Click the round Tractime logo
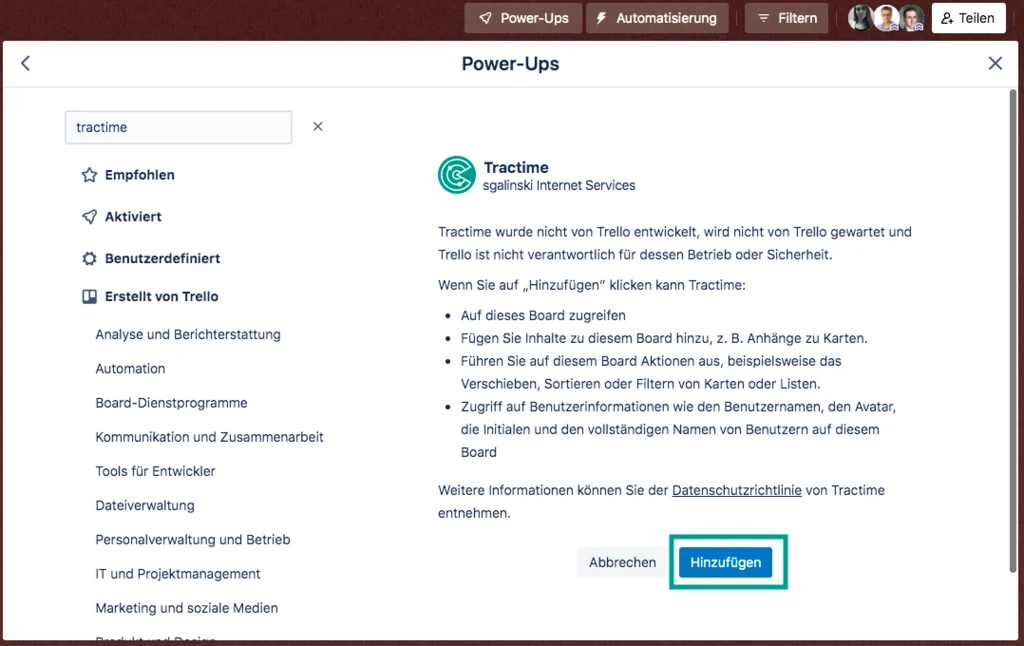The height and width of the screenshot is (646, 1024). click(x=456, y=175)
